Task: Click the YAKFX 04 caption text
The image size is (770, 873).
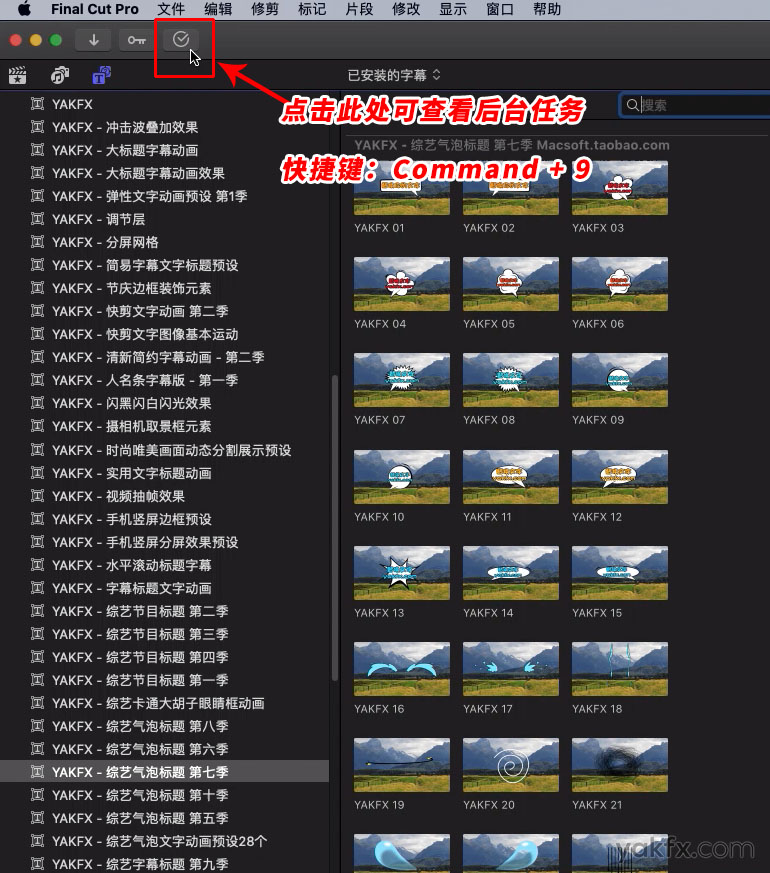Action: pyautogui.click(x=380, y=323)
